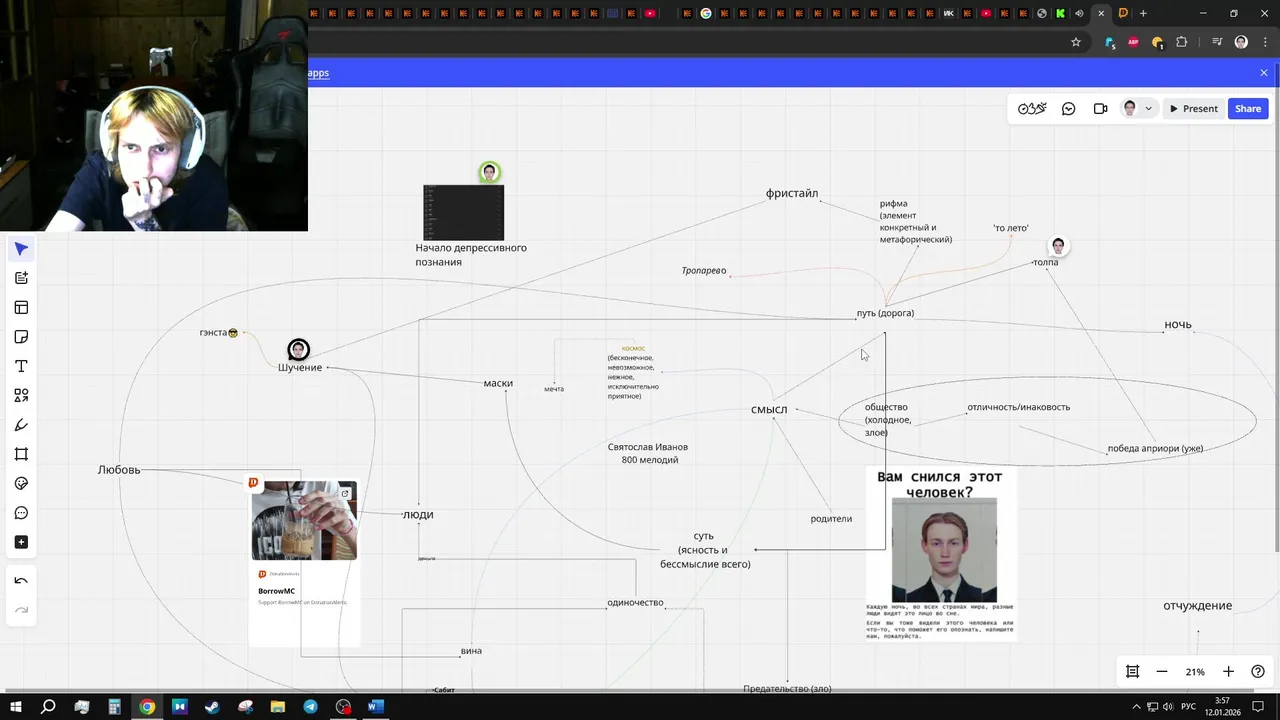Select the 'родители' text node
Screen dimensions: 1280x720
(831, 518)
